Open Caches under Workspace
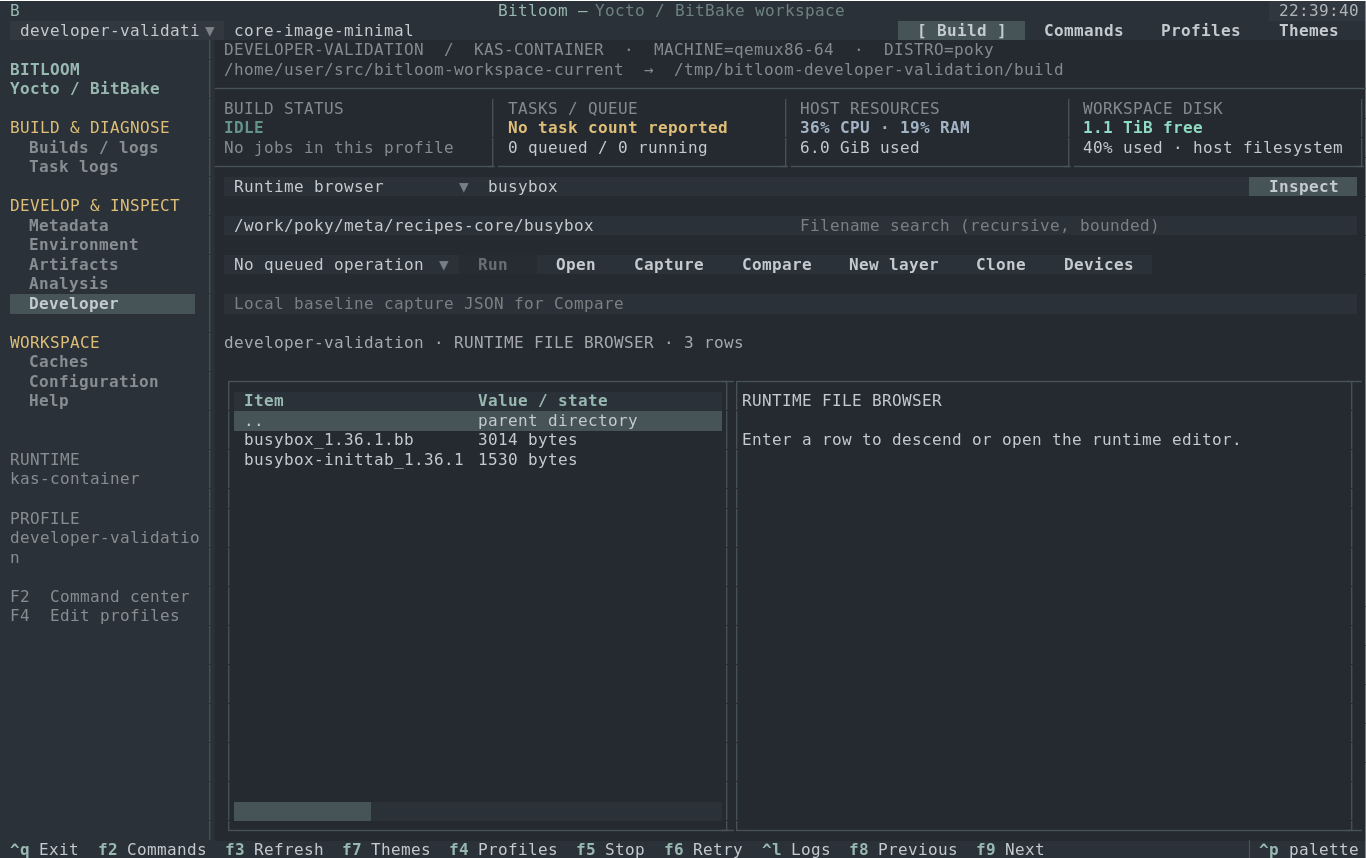1366x858 pixels. pyautogui.click(x=58, y=361)
